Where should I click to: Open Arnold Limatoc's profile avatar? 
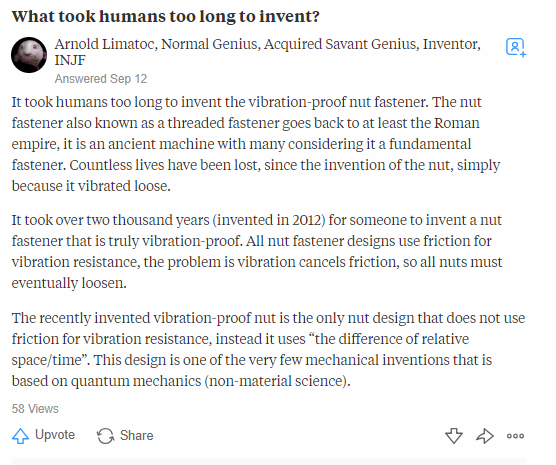pyautogui.click(x=29, y=55)
